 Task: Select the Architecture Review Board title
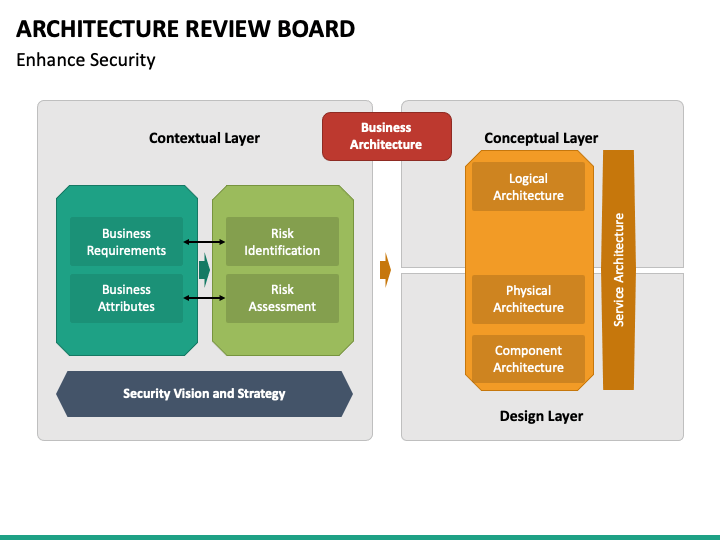(x=186, y=29)
